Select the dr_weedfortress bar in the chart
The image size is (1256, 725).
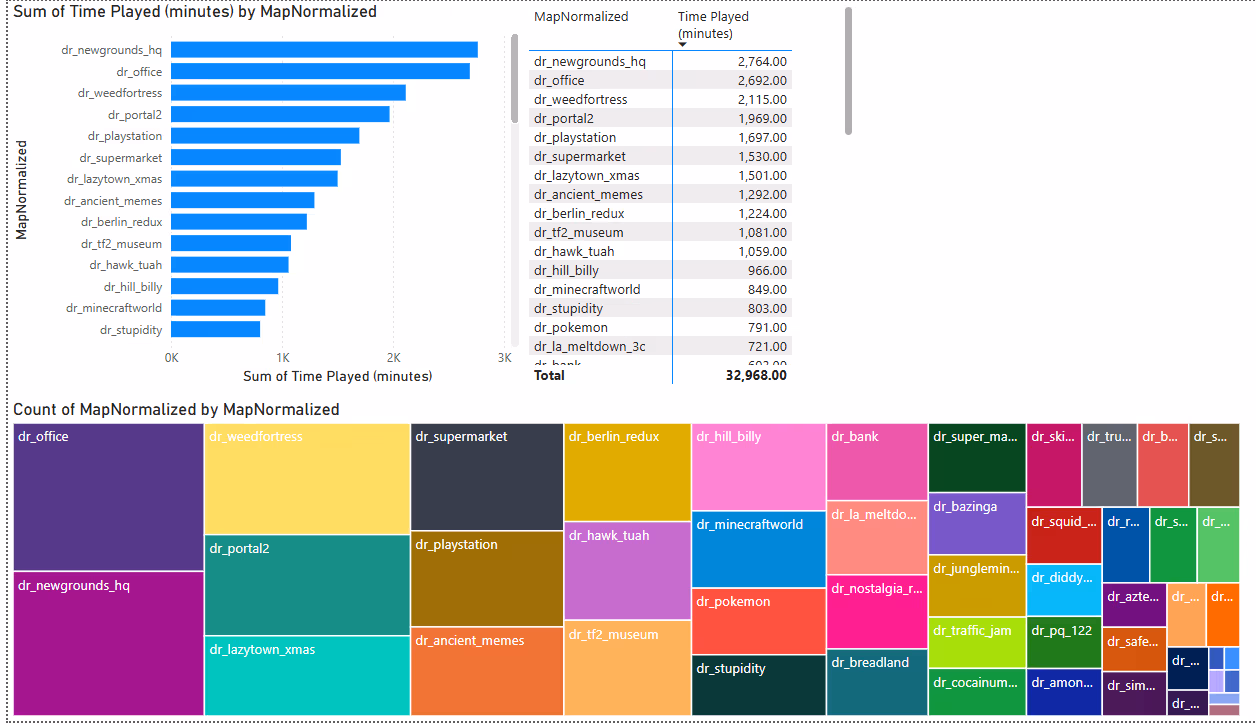coord(289,93)
